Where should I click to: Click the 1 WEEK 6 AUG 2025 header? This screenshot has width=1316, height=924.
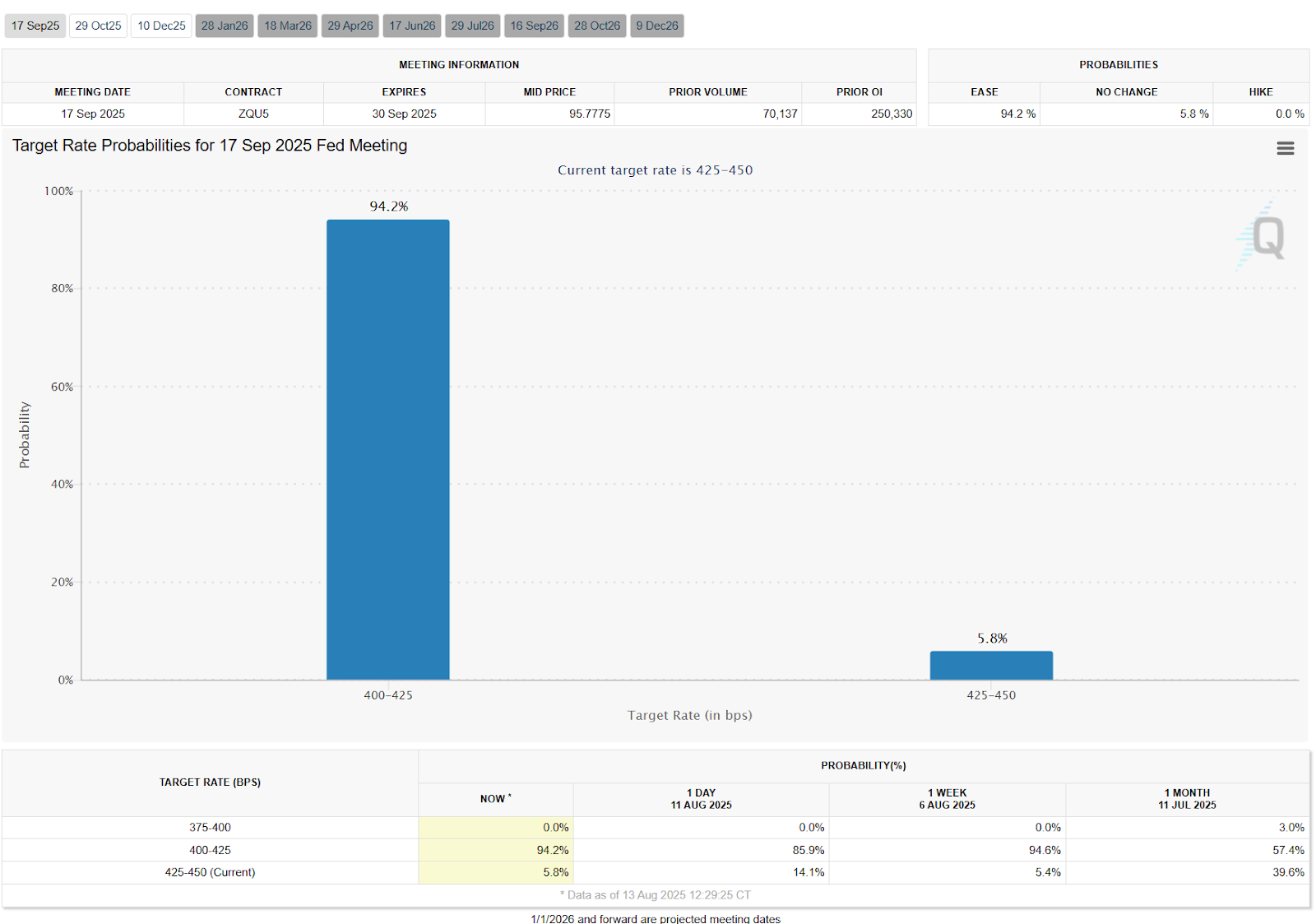pyautogui.click(x=948, y=799)
